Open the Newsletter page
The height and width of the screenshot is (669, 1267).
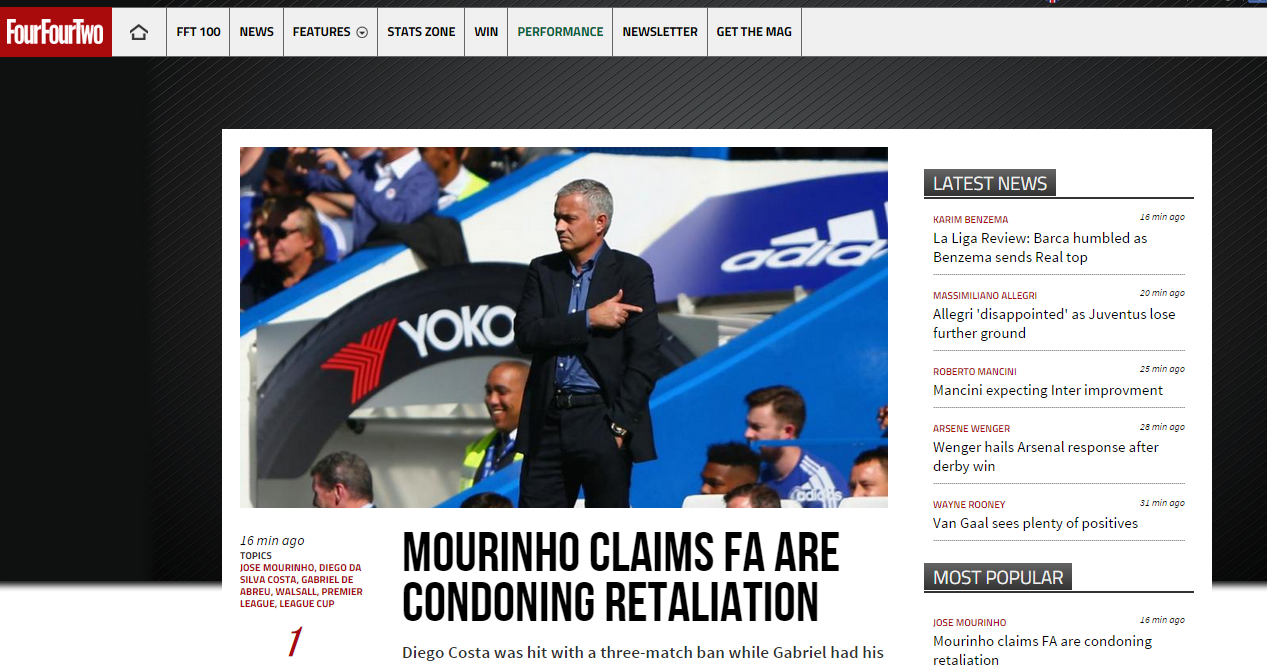point(660,32)
